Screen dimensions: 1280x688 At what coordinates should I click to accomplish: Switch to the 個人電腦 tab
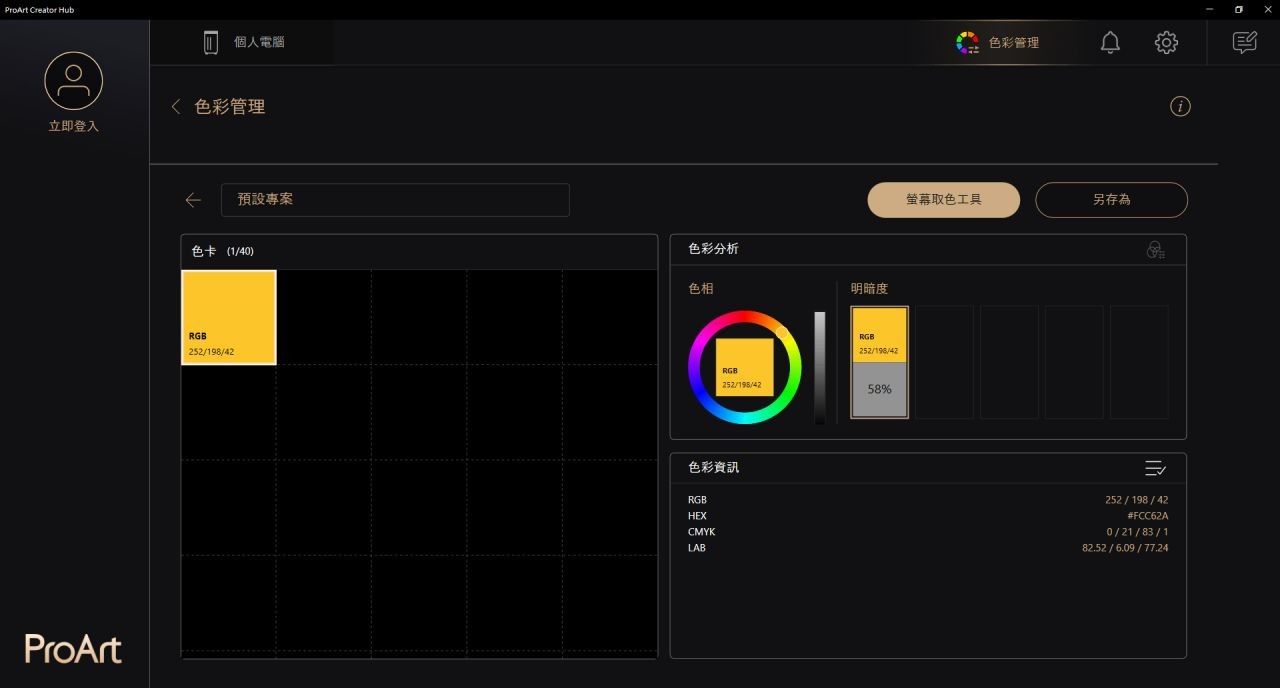(244, 42)
